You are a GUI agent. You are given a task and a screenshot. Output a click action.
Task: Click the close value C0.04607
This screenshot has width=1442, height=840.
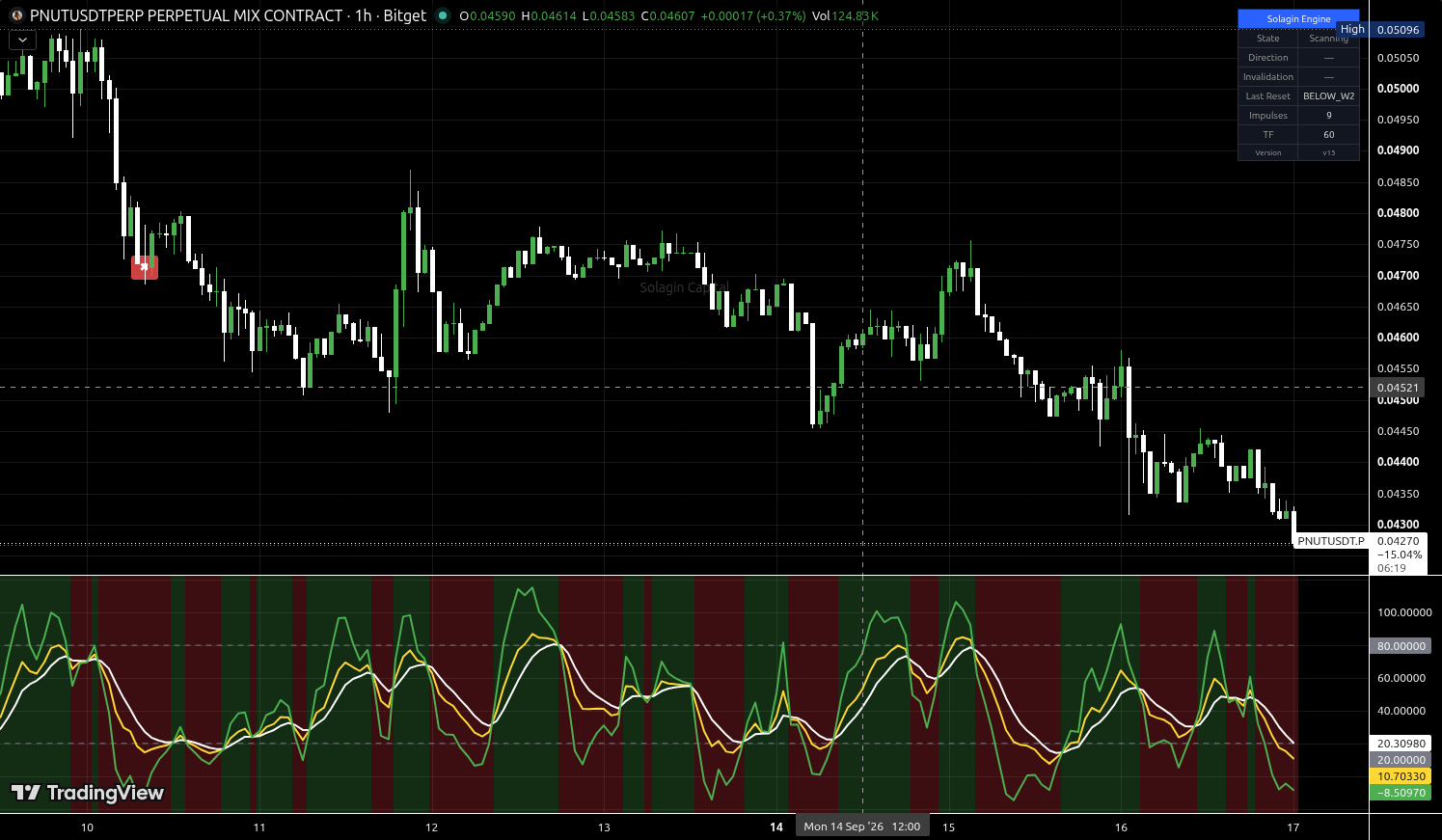click(x=667, y=16)
